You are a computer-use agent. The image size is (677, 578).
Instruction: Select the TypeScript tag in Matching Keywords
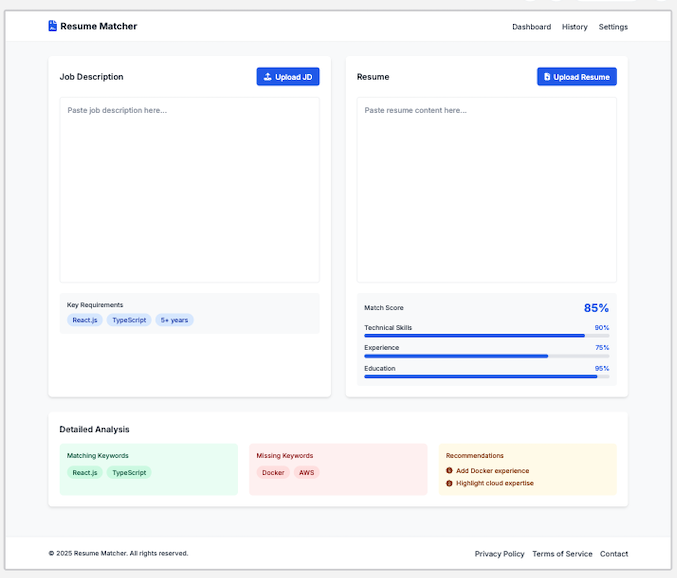pos(129,473)
